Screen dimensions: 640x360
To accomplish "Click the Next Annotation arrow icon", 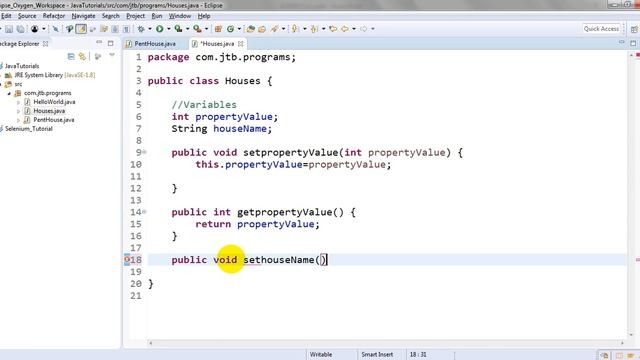I will [x=295, y=29].
